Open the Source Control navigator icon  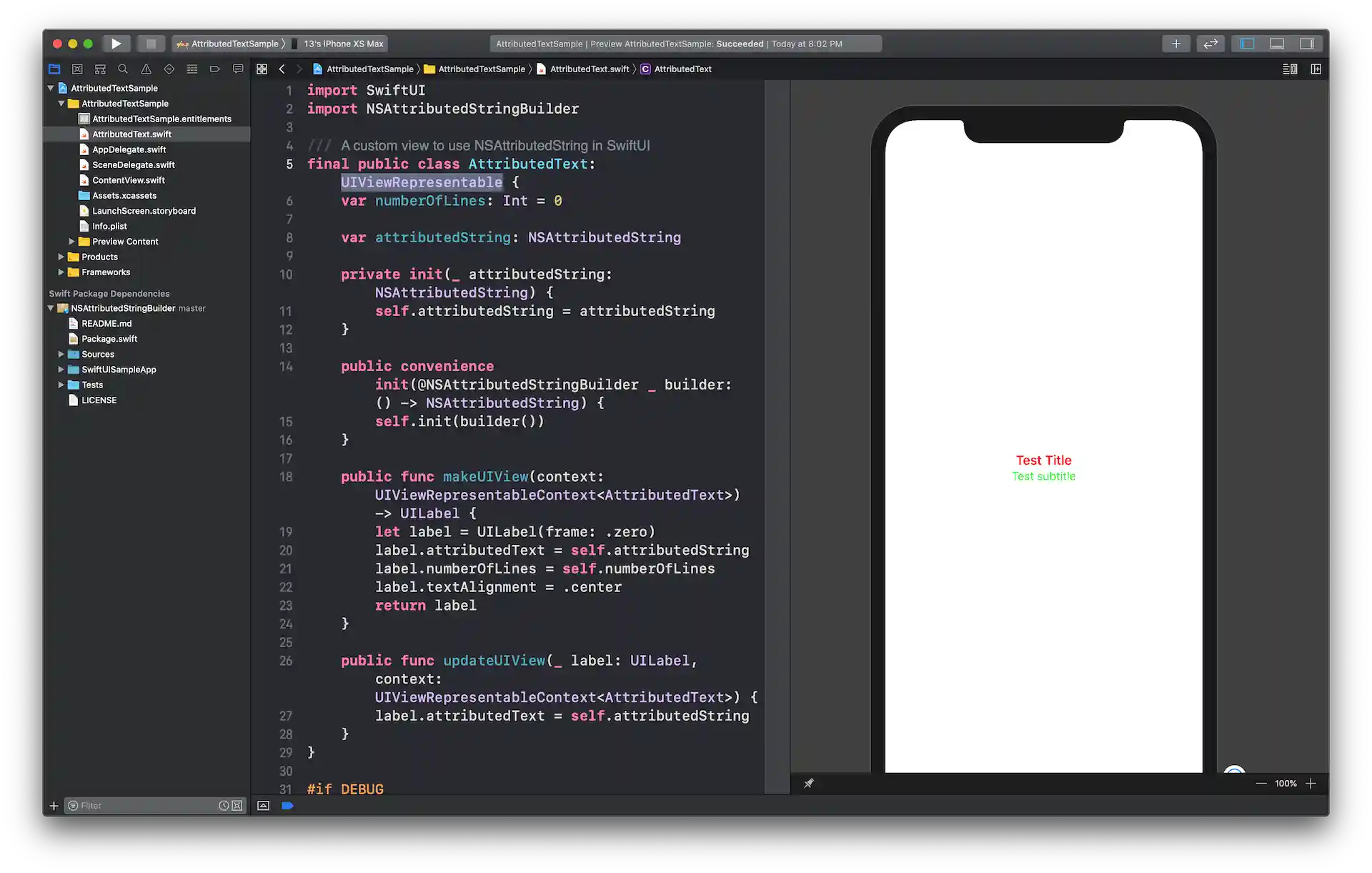tap(77, 69)
